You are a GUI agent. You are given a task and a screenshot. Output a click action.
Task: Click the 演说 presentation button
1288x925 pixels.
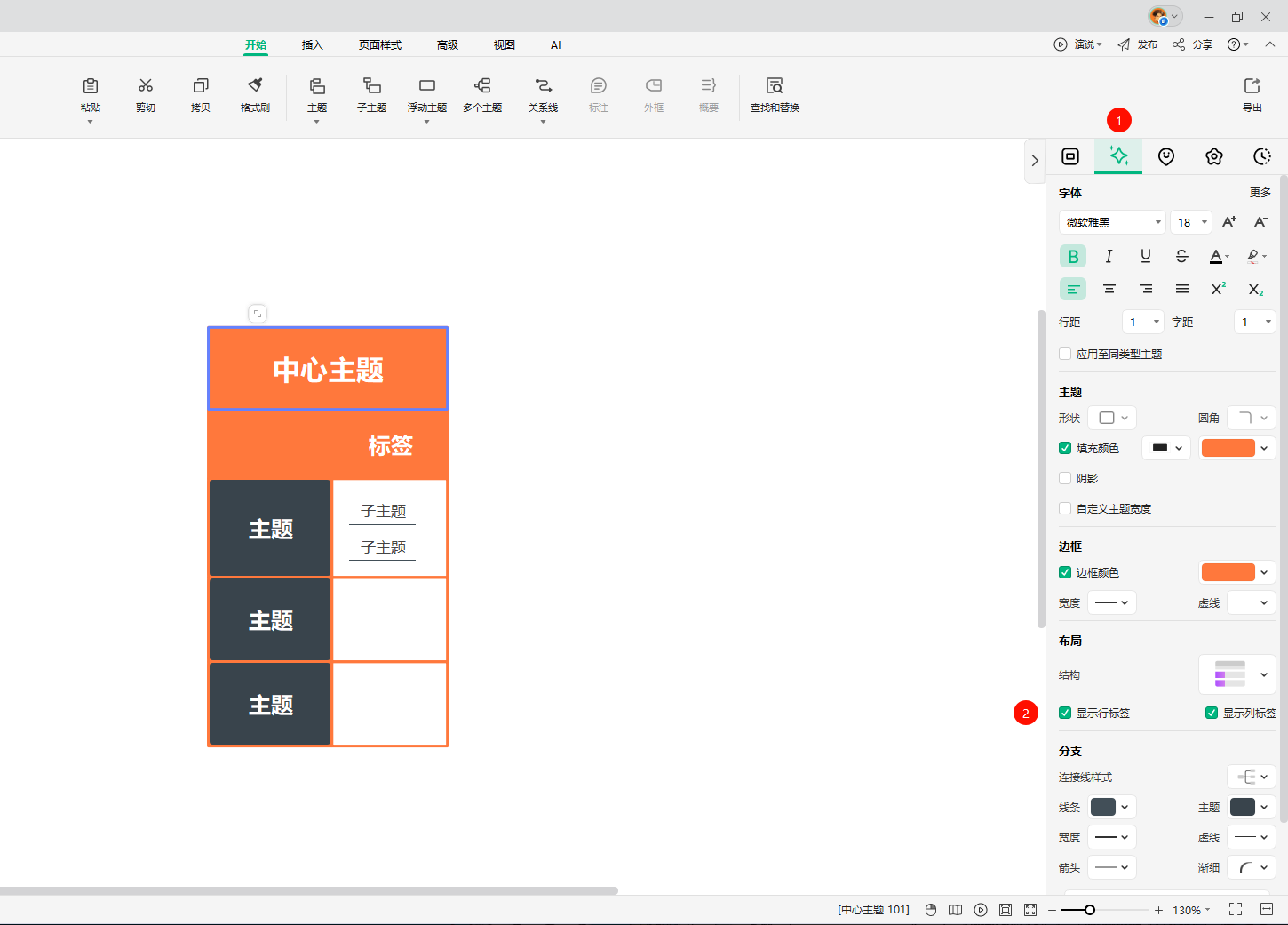1078,44
